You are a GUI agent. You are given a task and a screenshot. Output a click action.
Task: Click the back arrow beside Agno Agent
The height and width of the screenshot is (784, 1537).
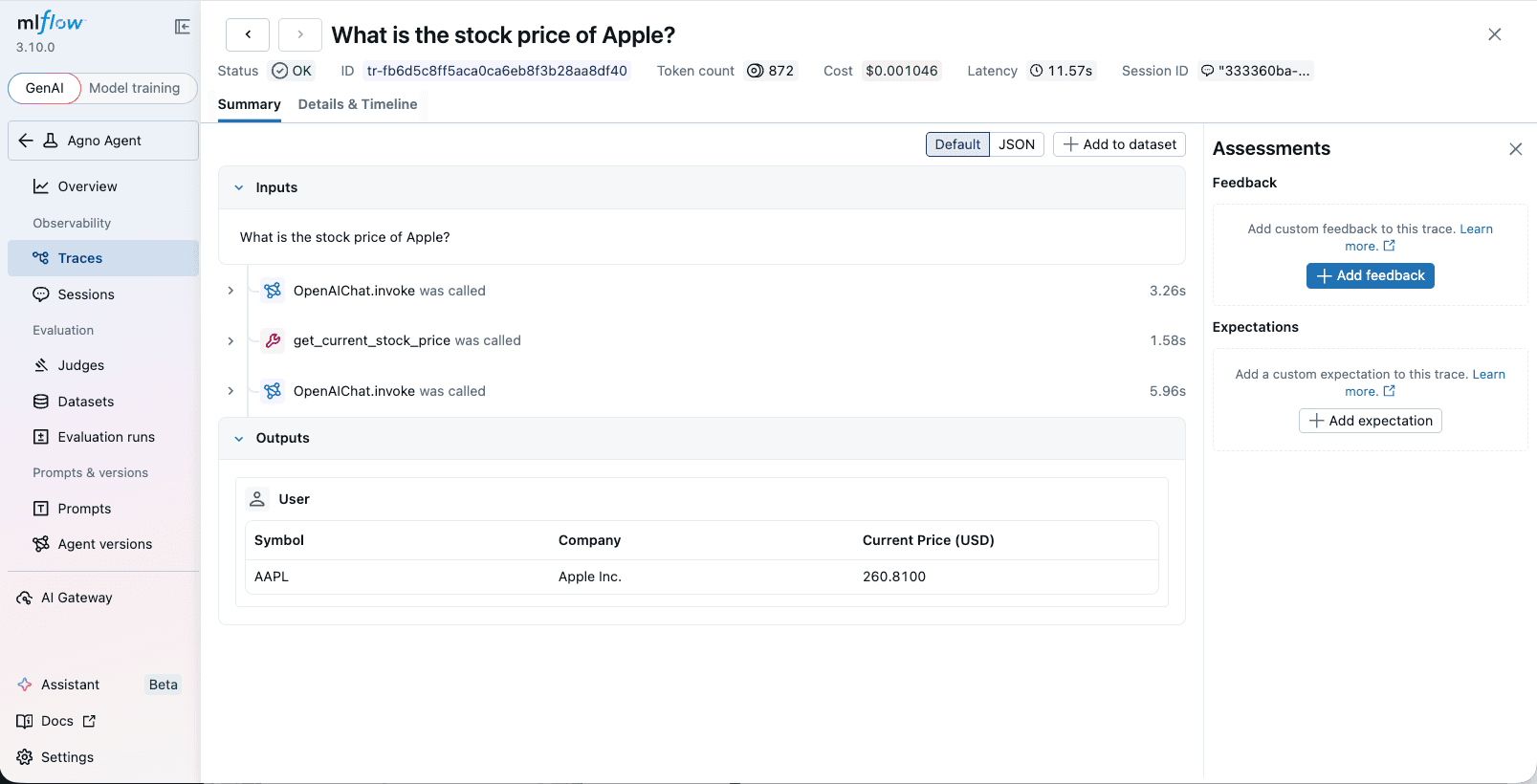tap(26, 141)
